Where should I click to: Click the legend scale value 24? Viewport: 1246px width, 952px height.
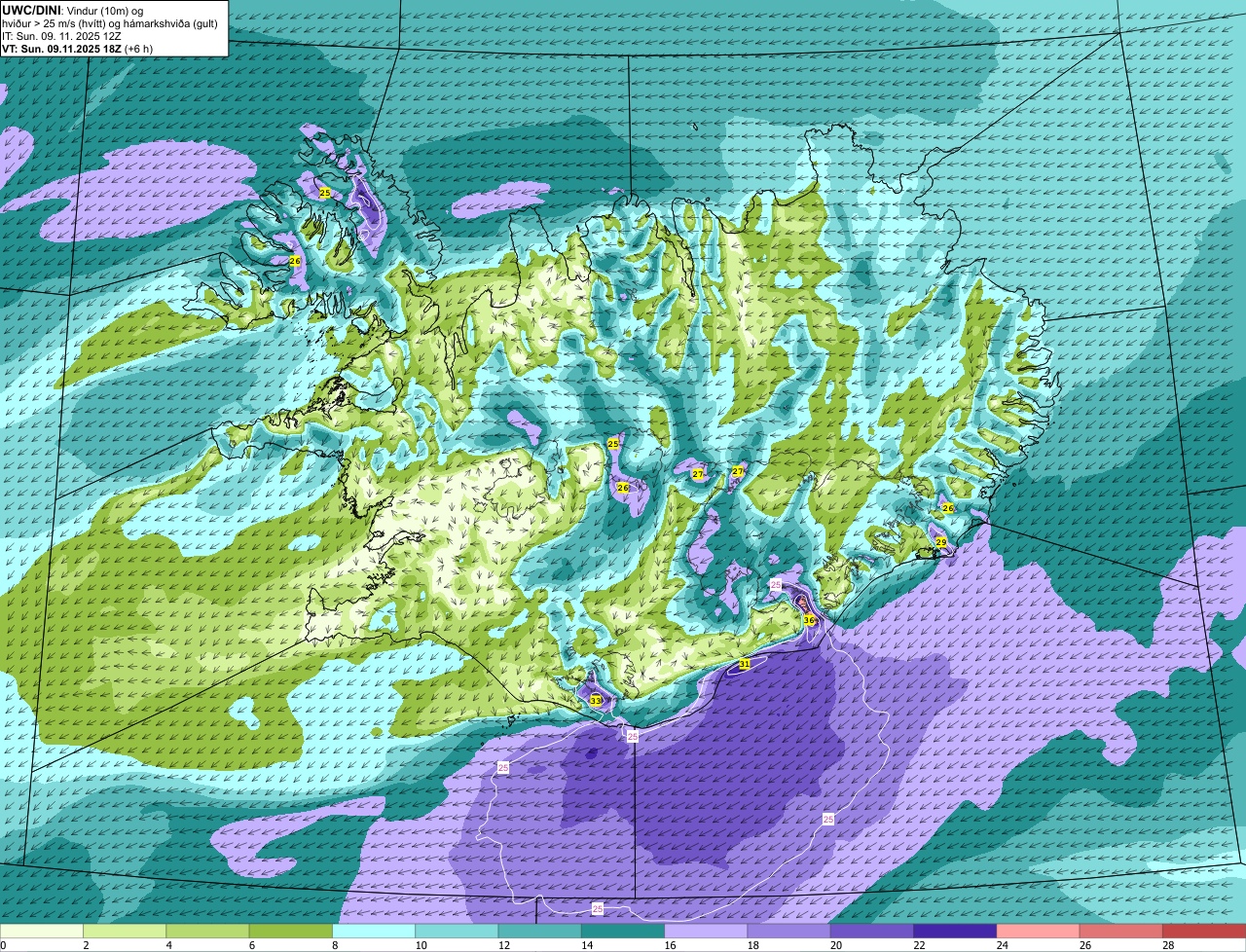click(x=1002, y=945)
